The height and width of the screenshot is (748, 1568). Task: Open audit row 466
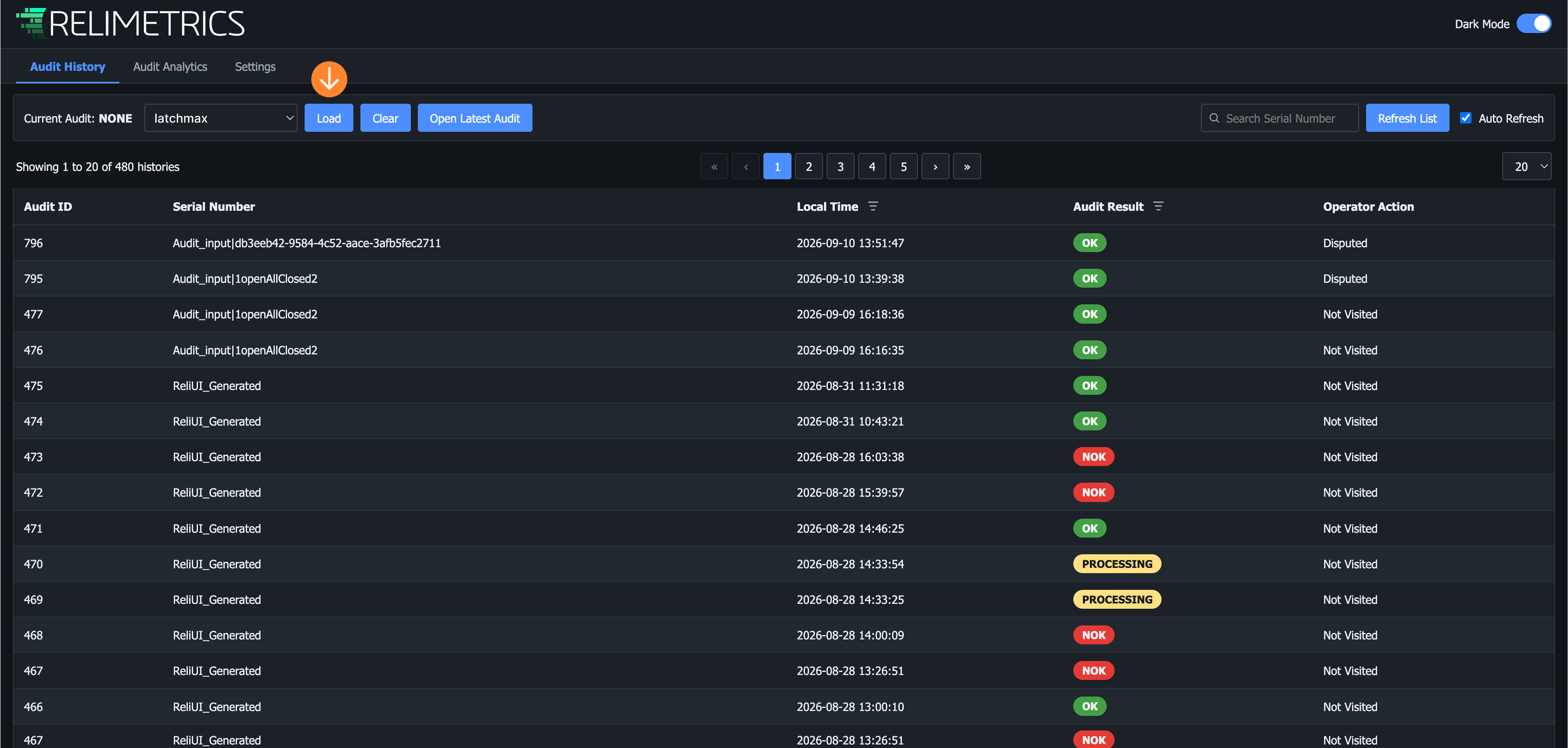[784, 707]
